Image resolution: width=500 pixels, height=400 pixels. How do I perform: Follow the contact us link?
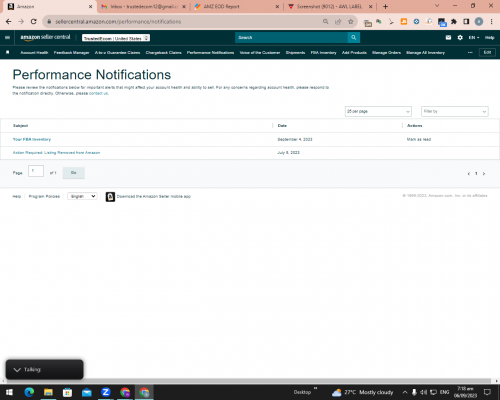pyautogui.click(x=98, y=93)
